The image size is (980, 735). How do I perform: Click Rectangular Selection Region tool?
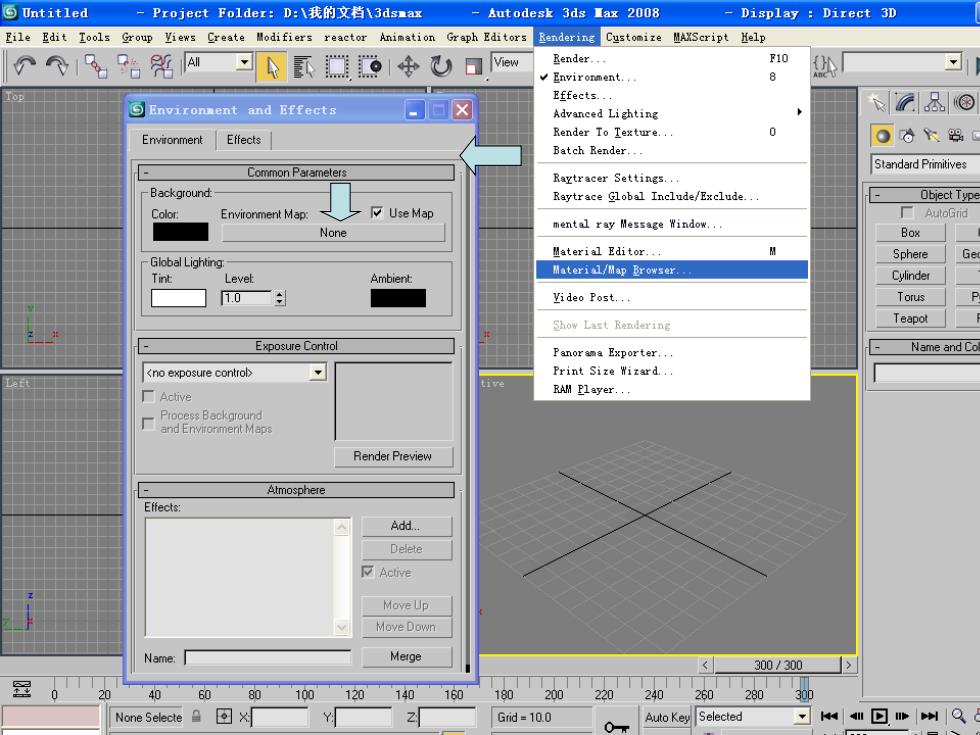(337, 66)
